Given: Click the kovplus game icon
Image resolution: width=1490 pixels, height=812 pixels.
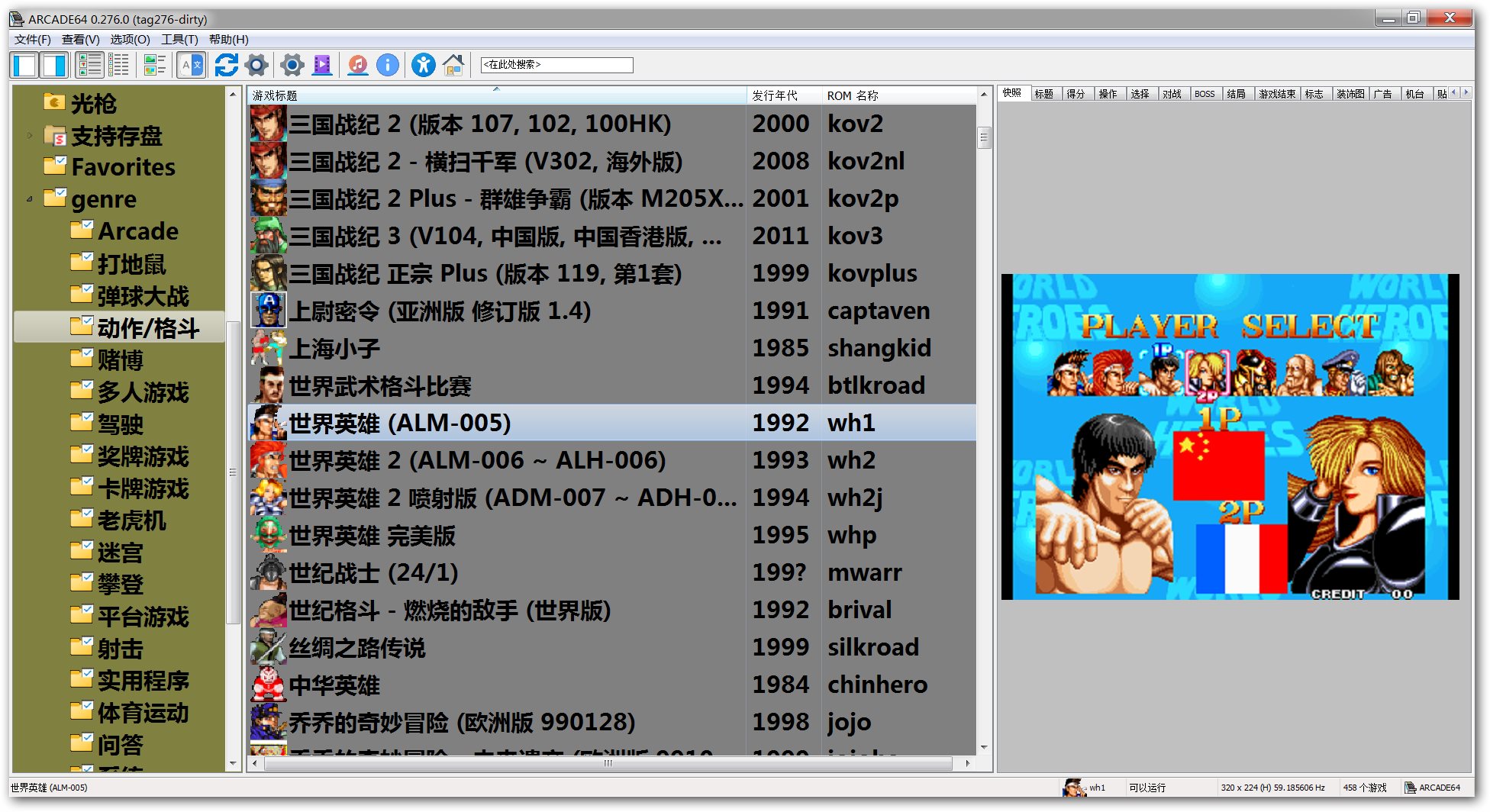Looking at the screenshot, I should coord(269,273).
